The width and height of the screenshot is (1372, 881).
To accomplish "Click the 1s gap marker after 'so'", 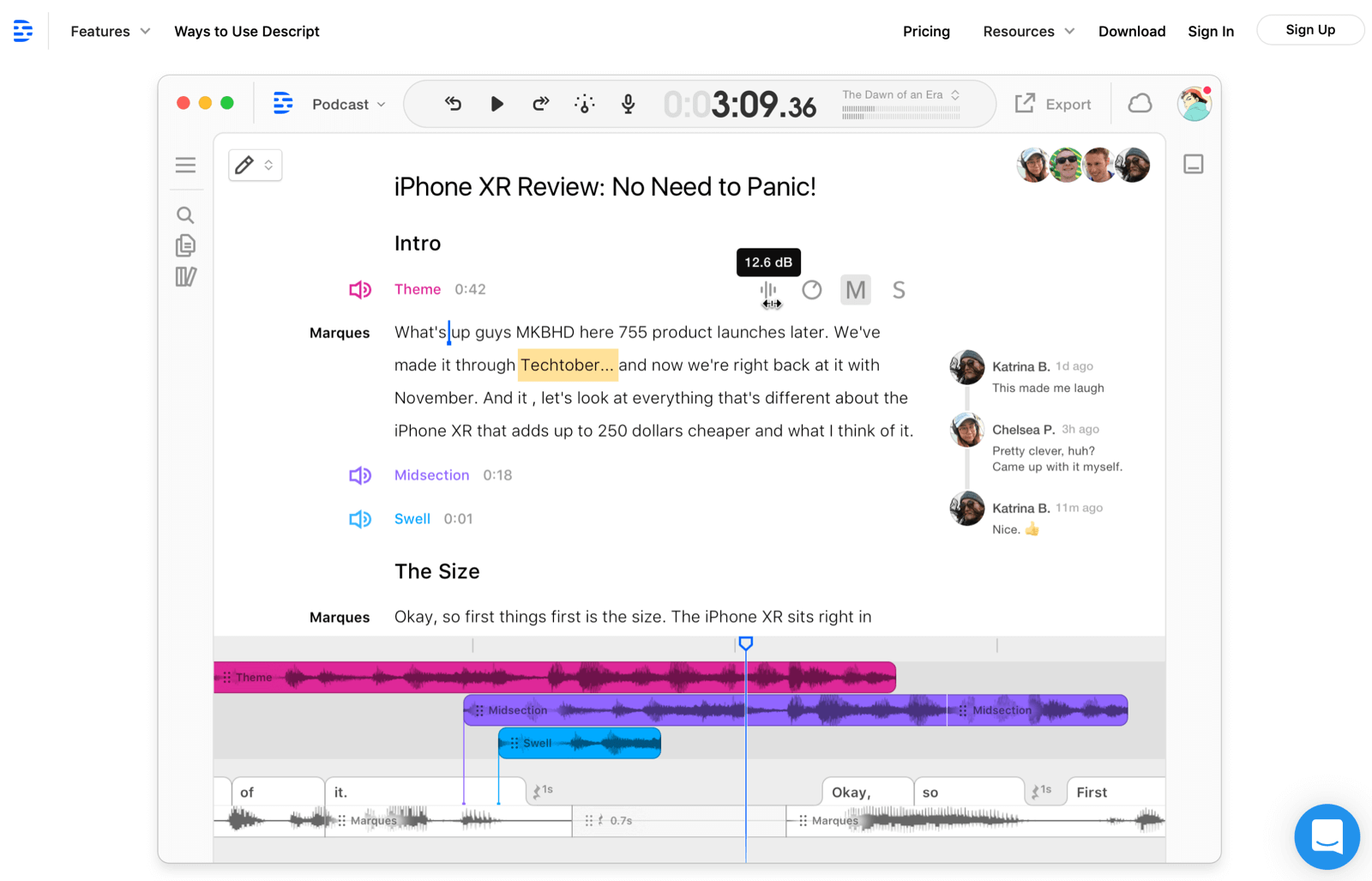I will tap(1043, 791).
